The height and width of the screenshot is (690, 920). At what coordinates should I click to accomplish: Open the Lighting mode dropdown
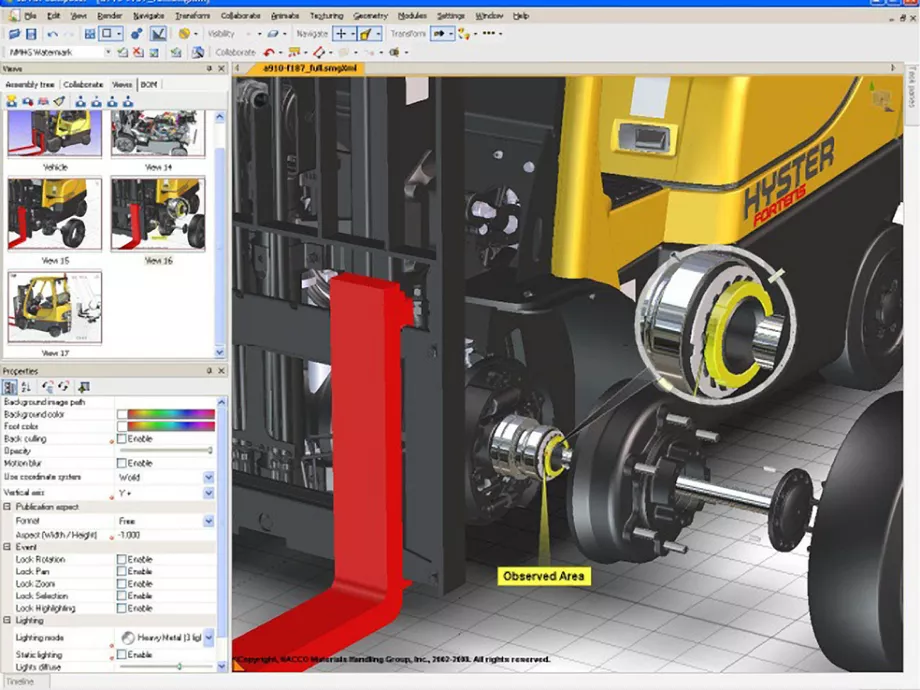pyautogui.click(x=209, y=637)
